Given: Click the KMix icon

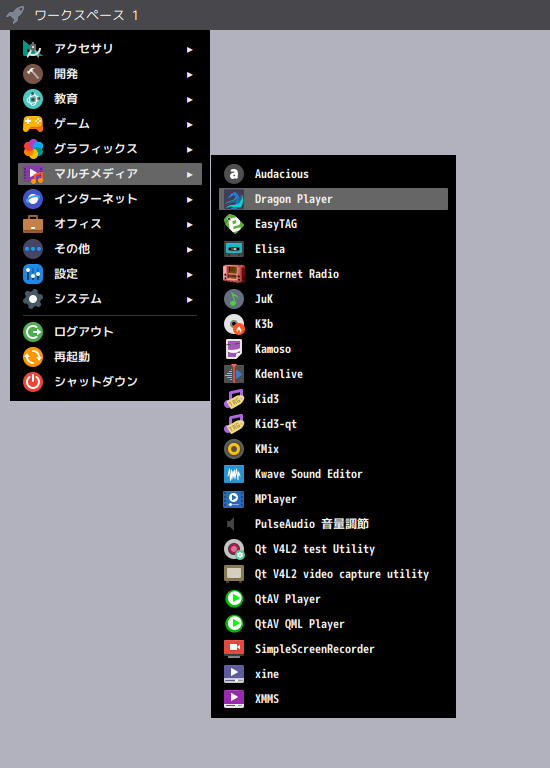Looking at the screenshot, I should (x=234, y=449).
